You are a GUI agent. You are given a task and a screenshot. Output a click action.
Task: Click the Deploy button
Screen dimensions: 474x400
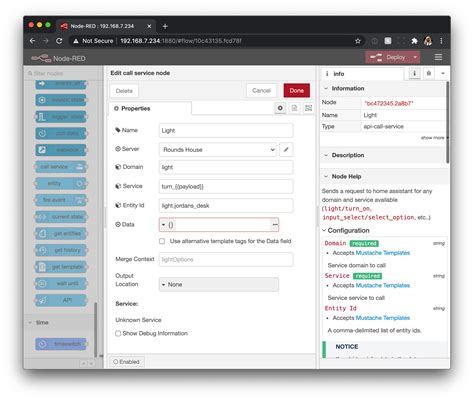pos(388,57)
